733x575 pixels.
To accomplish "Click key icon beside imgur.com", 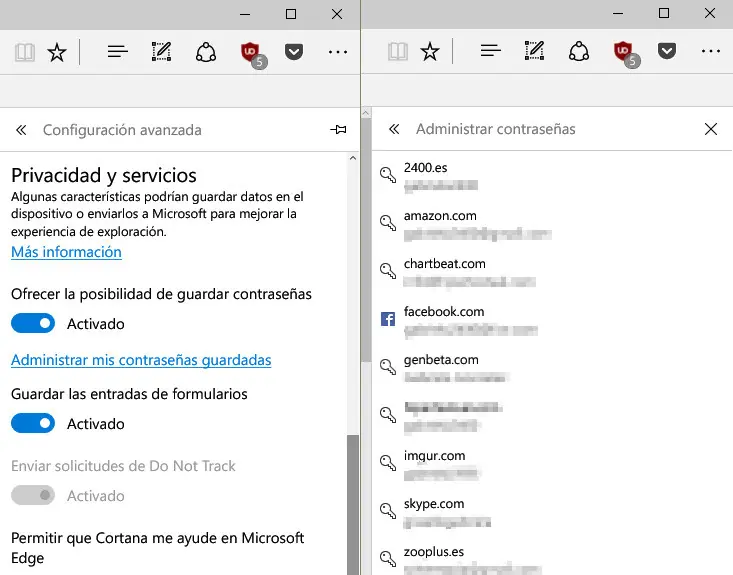I will [388, 462].
